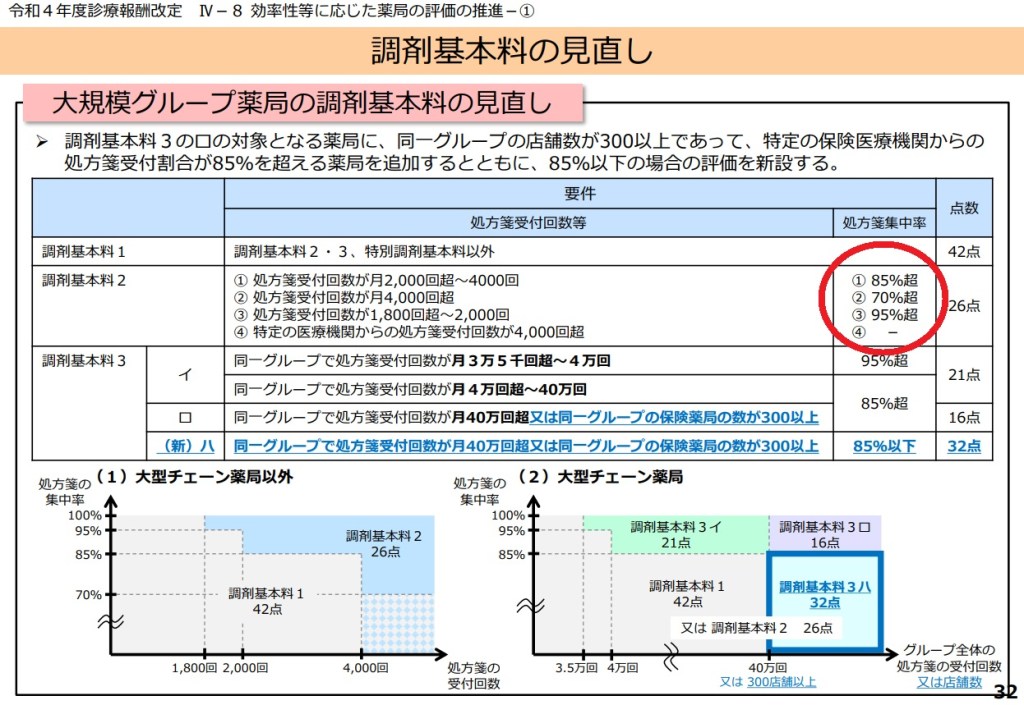Click the "点数" column header
The height and width of the screenshot is (705, 1024).
pyautogui.click(x=964, y=208)
